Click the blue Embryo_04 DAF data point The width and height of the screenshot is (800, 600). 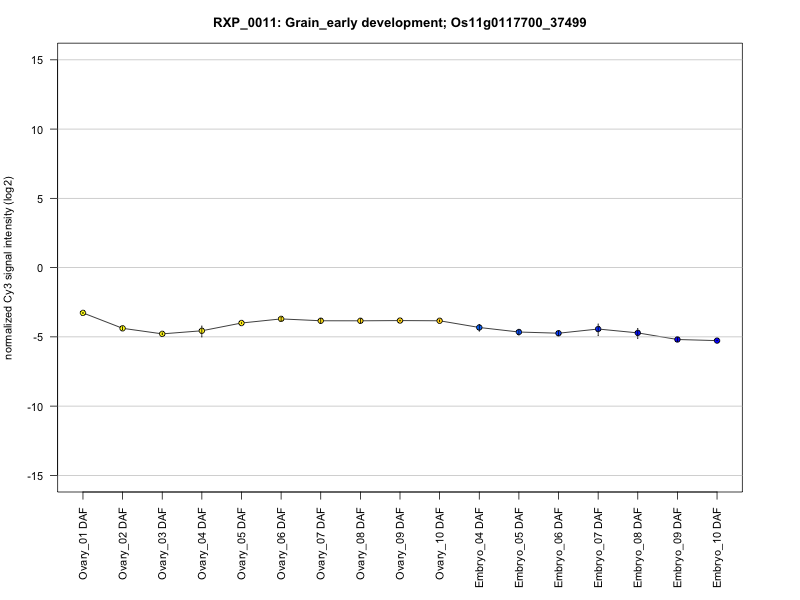point(479,328)
